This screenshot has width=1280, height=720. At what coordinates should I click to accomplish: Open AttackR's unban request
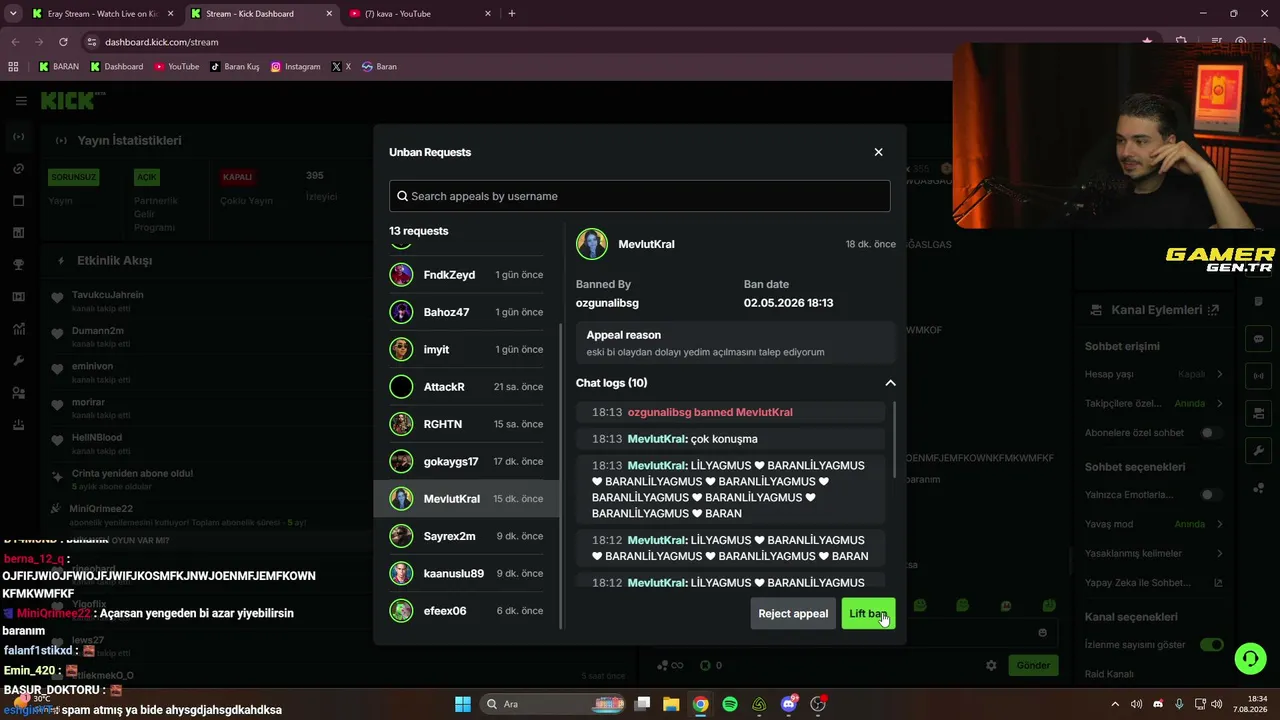467,387
